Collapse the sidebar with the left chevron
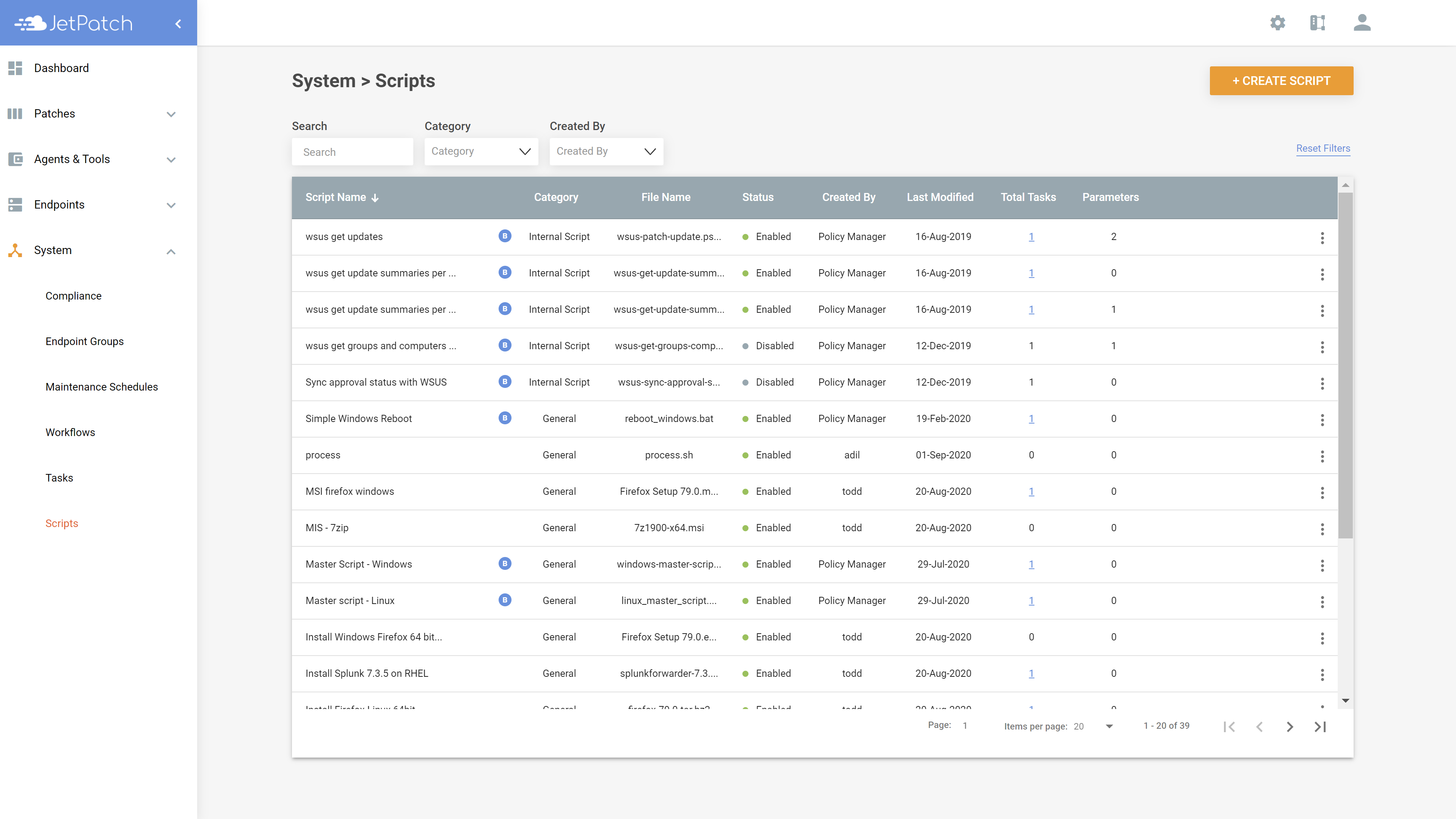1456x819 pixels. coord(178,24)
